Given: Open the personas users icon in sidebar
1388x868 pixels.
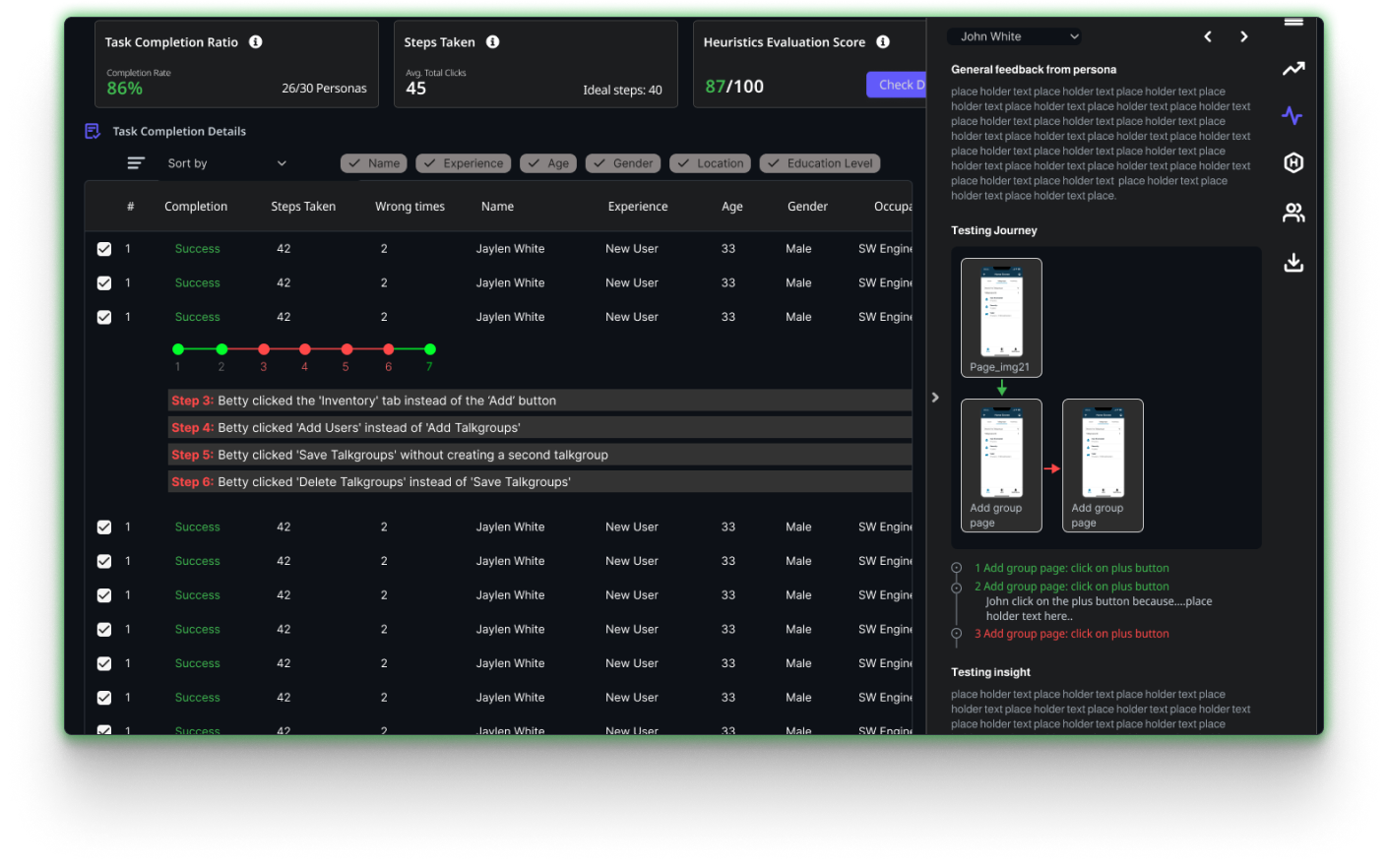Looking at the screenshot, I should [1293, 213].
